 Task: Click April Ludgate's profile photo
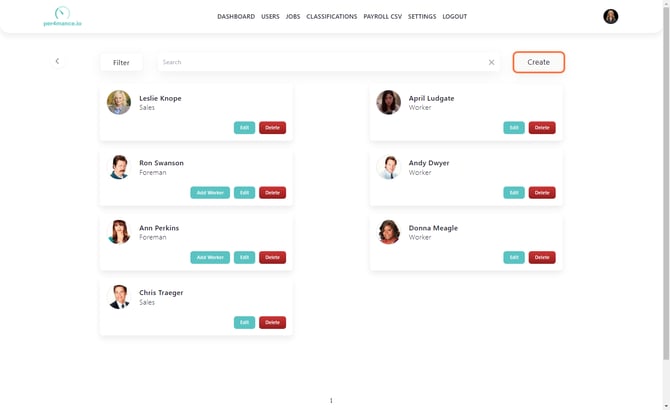click(x=388, y=102)
